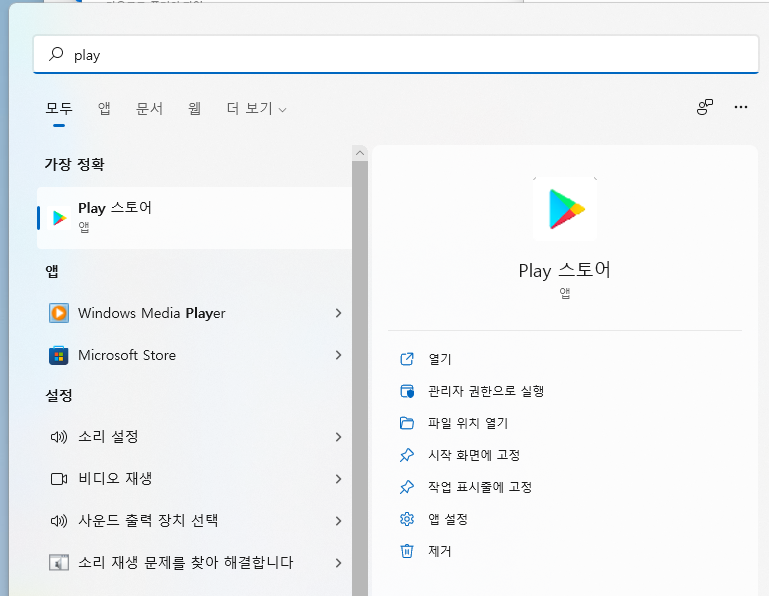This screenshot has width=769, height=596.
Task: Click the results list scroll up arrow
Action: tap(360, 153)
